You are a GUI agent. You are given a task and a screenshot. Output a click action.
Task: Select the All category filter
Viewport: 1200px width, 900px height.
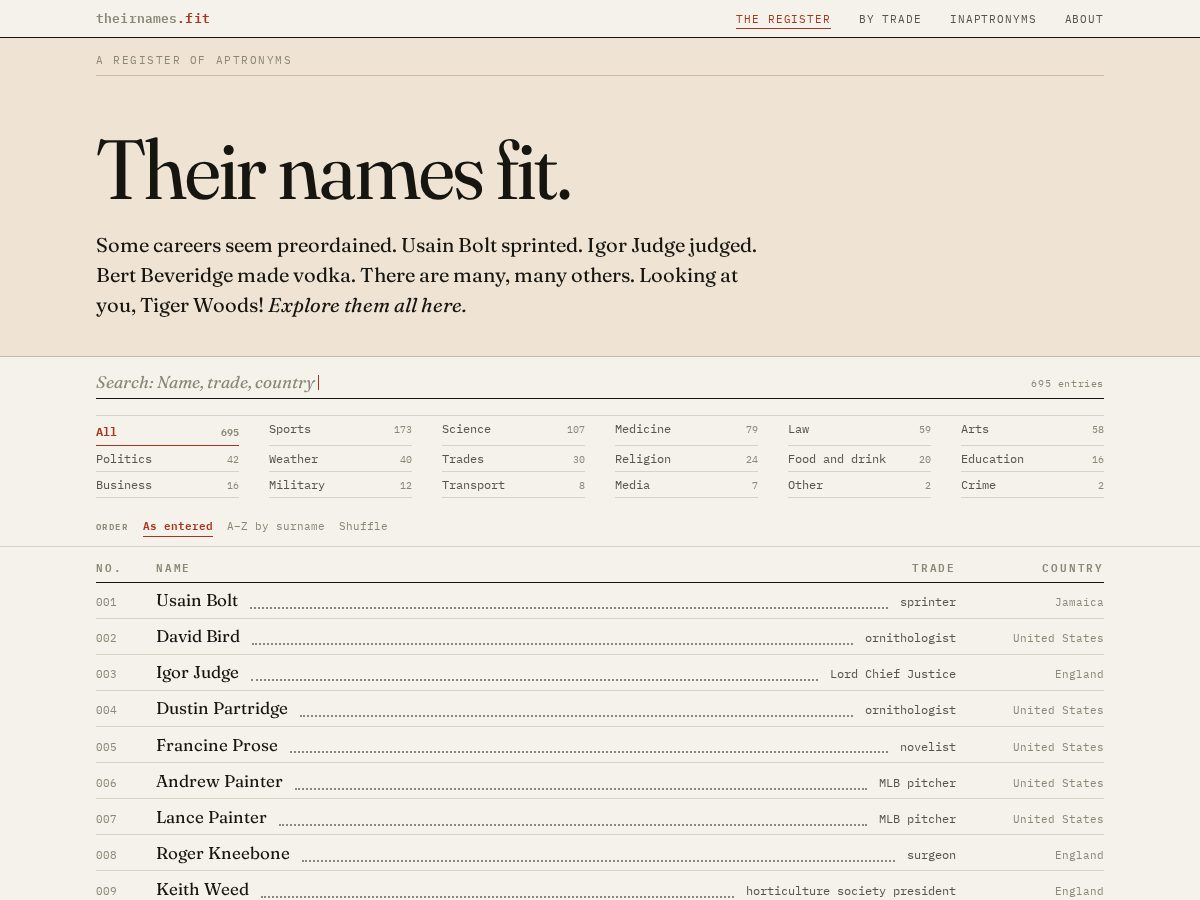pos(167,432)
